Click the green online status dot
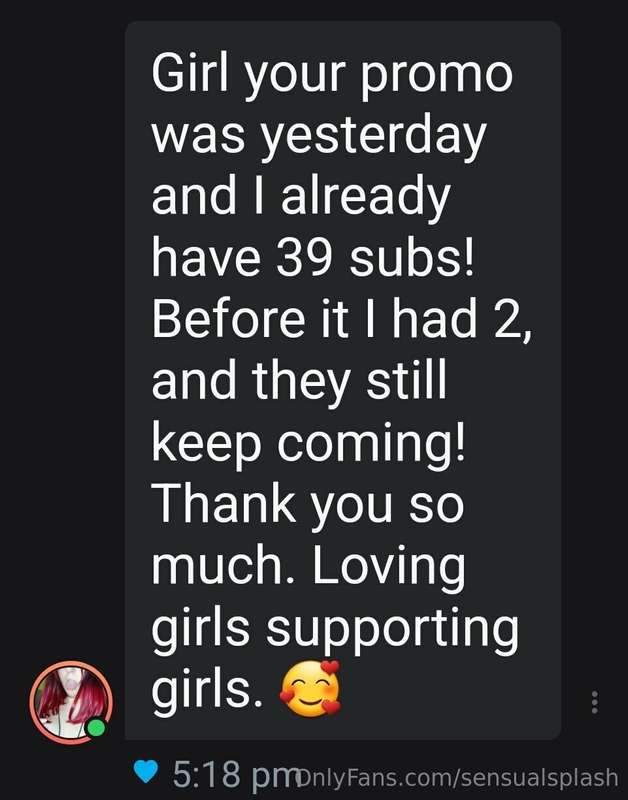This screenshot has height=800, width=628. tap(95, 728)
